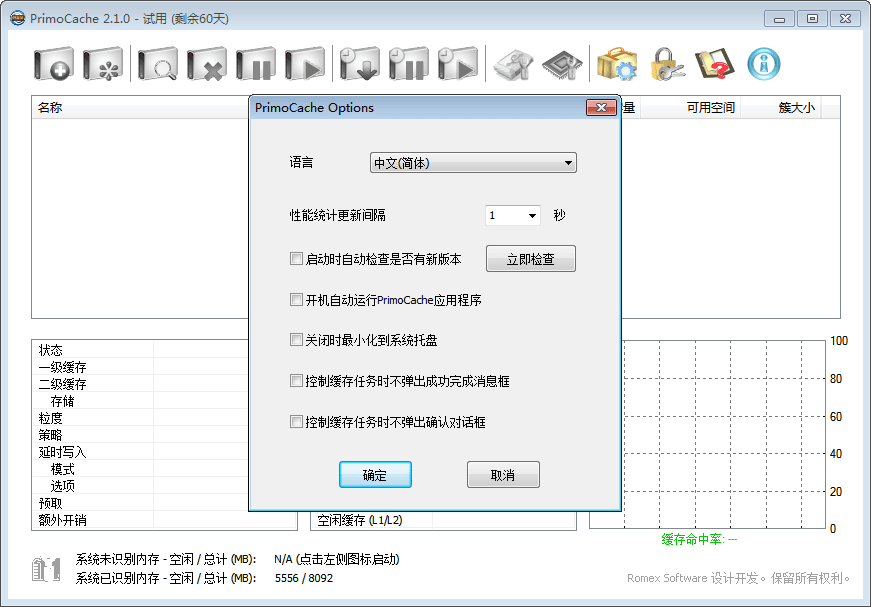Click the padlock license key icon
871x607 pixels.
[x=667, y=64]
